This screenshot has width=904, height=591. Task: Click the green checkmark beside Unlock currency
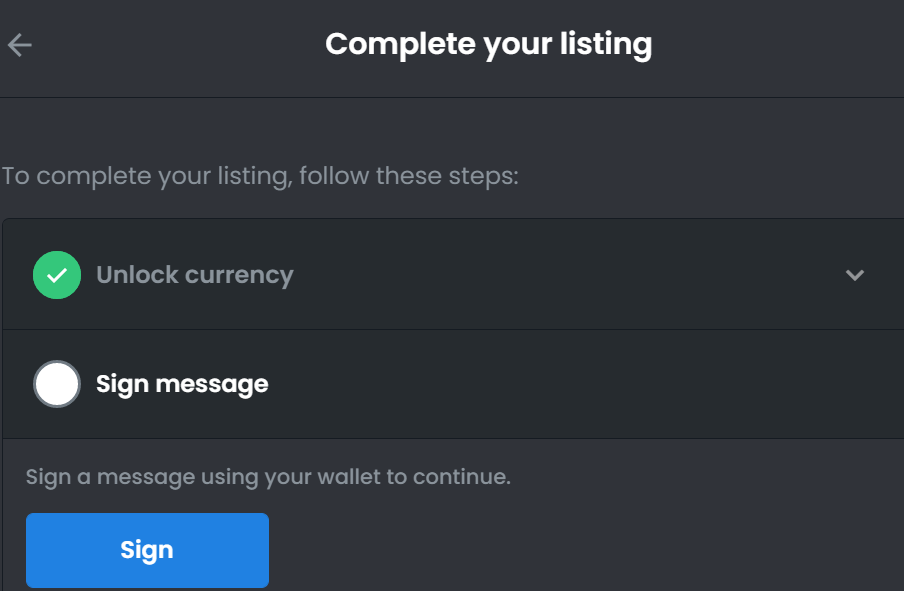tap(56, 275)
